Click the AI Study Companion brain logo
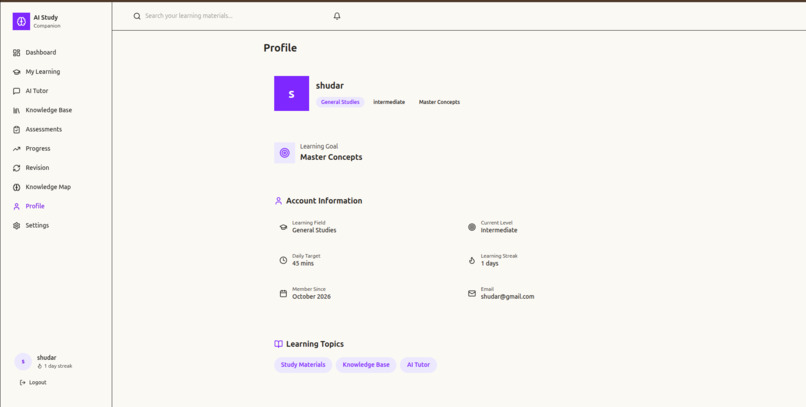 [x=21, y=22]
